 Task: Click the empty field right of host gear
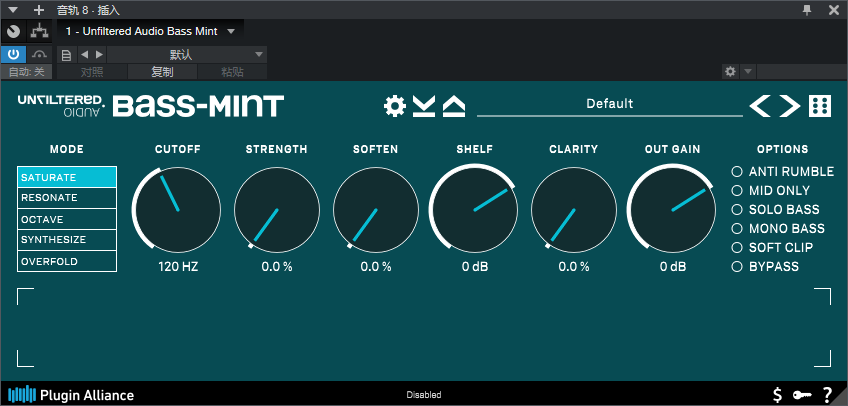point(801,71)
